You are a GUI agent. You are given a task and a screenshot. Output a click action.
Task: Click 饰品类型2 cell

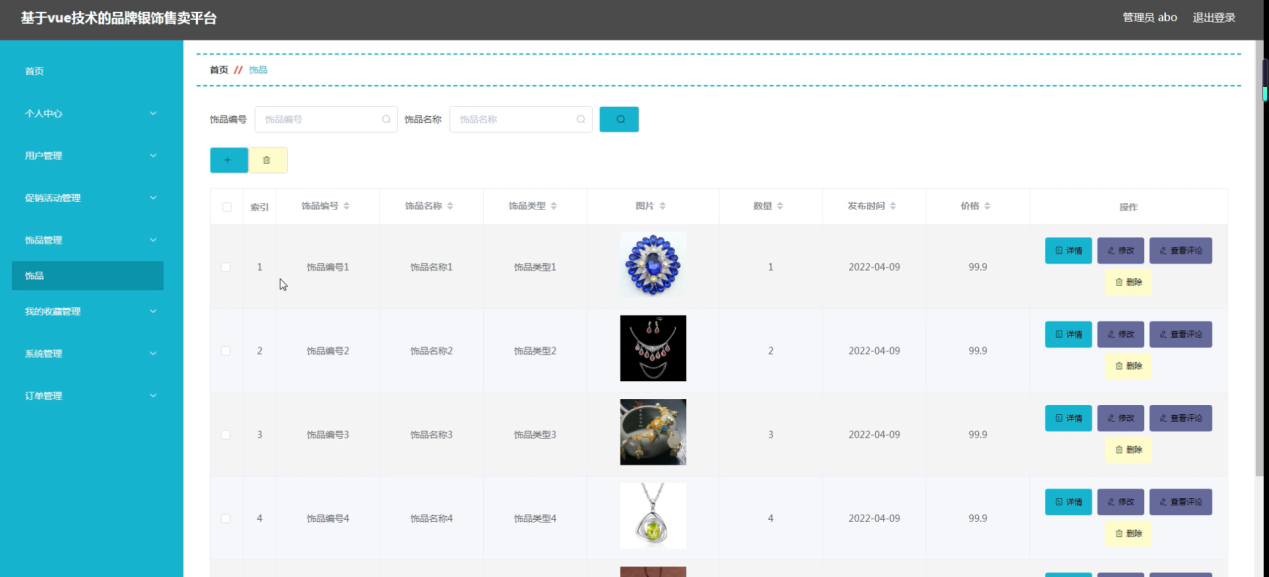535,351
